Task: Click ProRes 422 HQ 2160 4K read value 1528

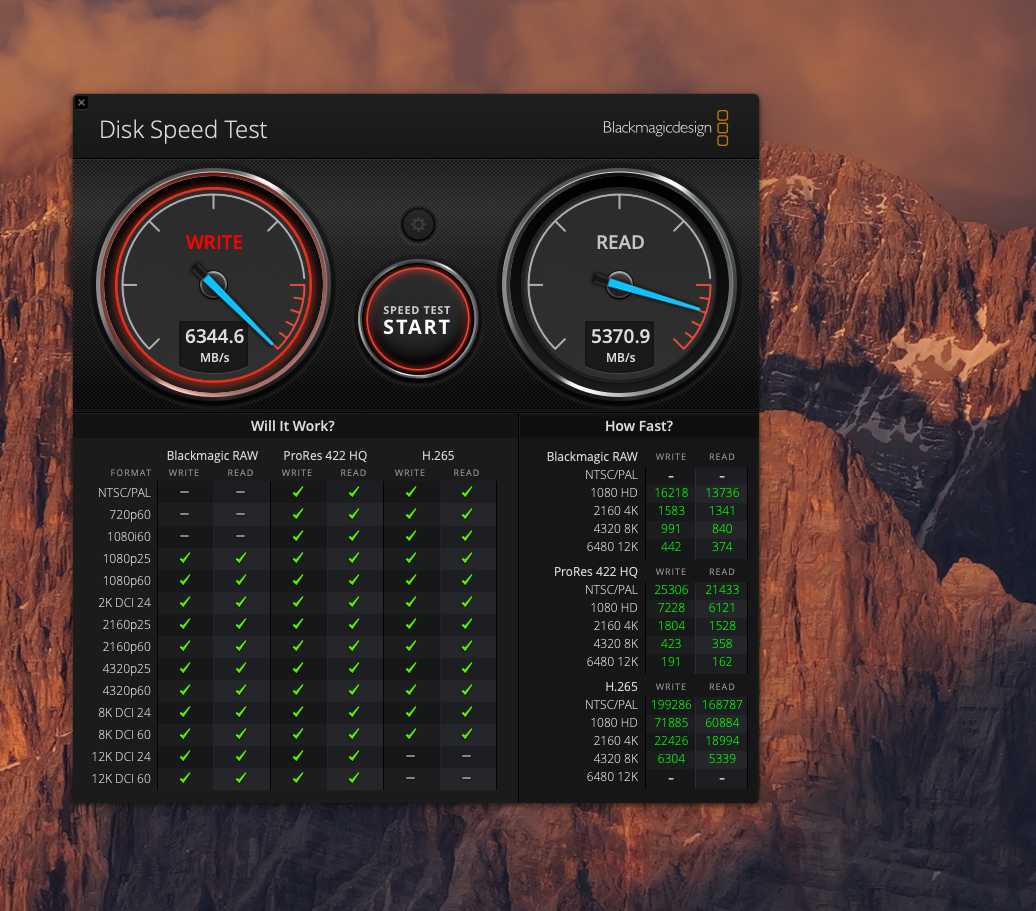Action: point(722,626)
